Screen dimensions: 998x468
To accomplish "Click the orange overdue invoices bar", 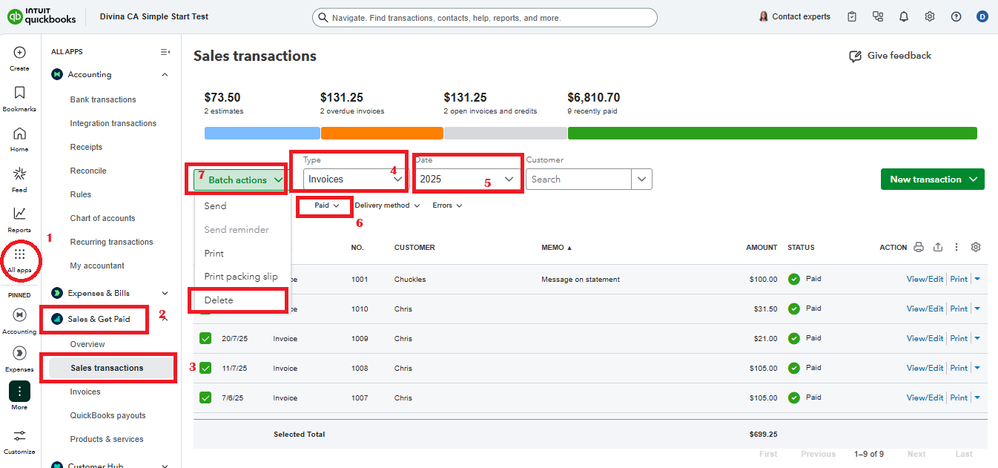I will point(382,133).
